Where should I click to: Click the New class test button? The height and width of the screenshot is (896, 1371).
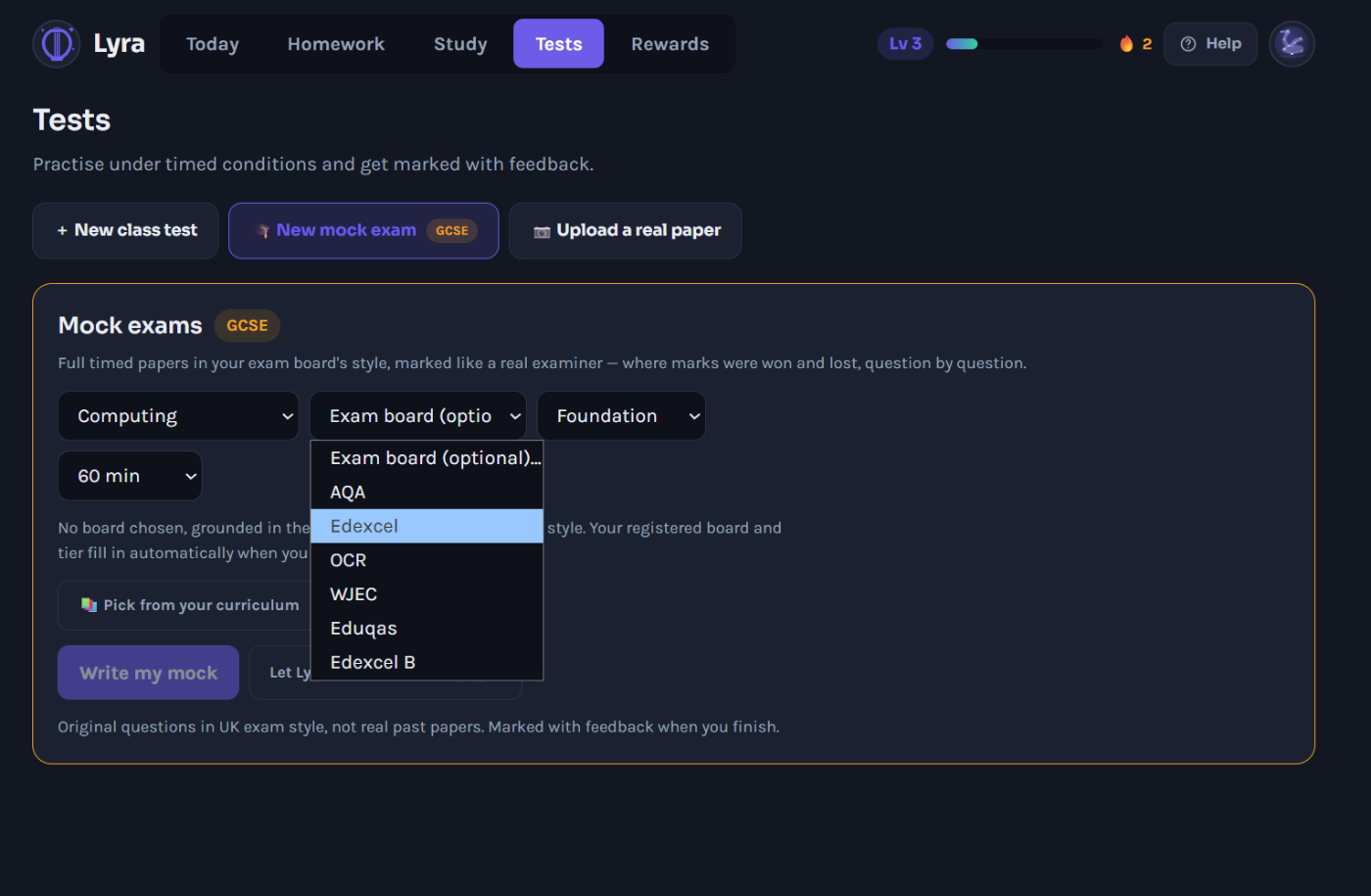pos(125,231)
